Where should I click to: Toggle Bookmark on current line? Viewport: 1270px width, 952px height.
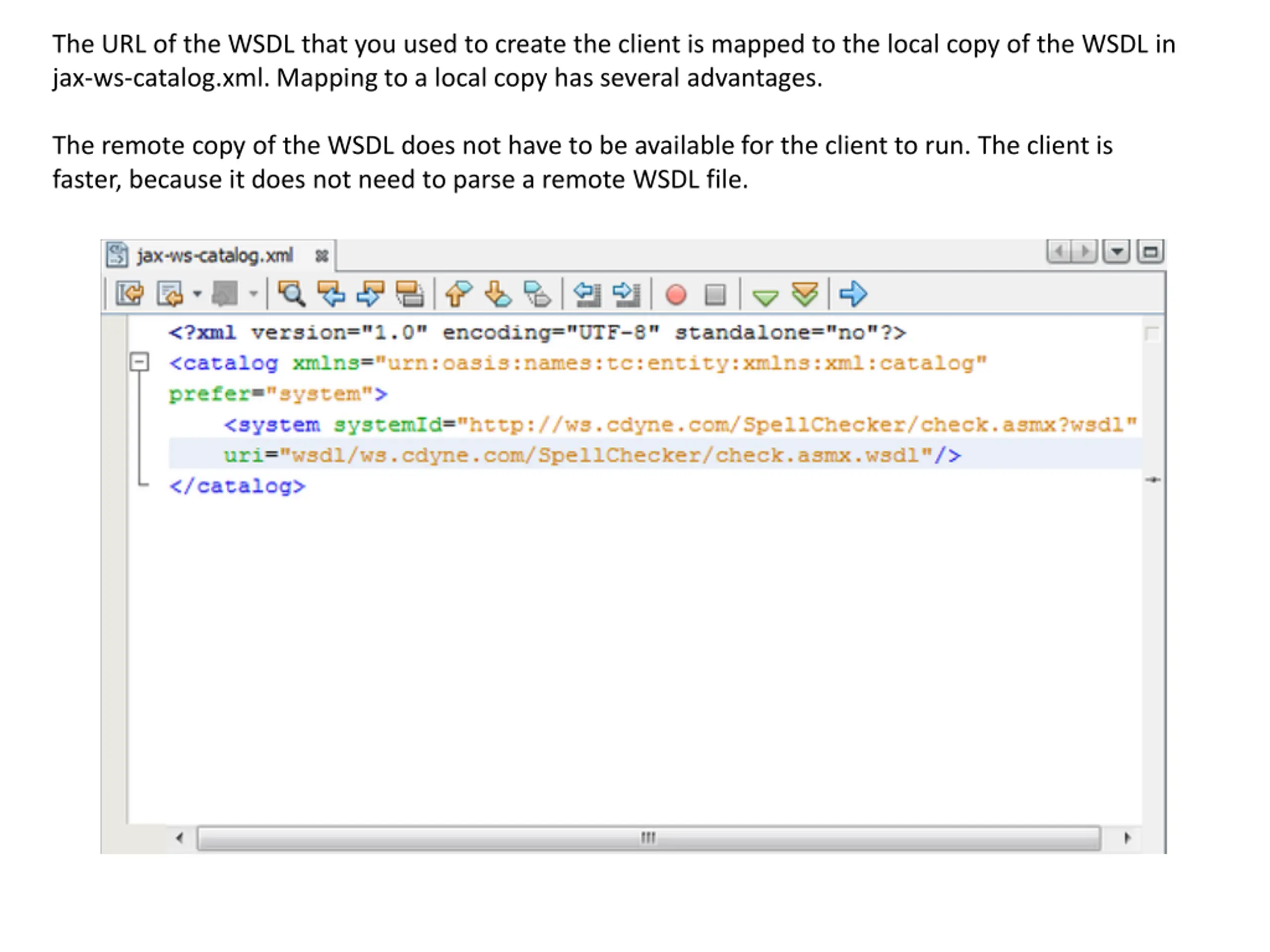tap(537, 294)
